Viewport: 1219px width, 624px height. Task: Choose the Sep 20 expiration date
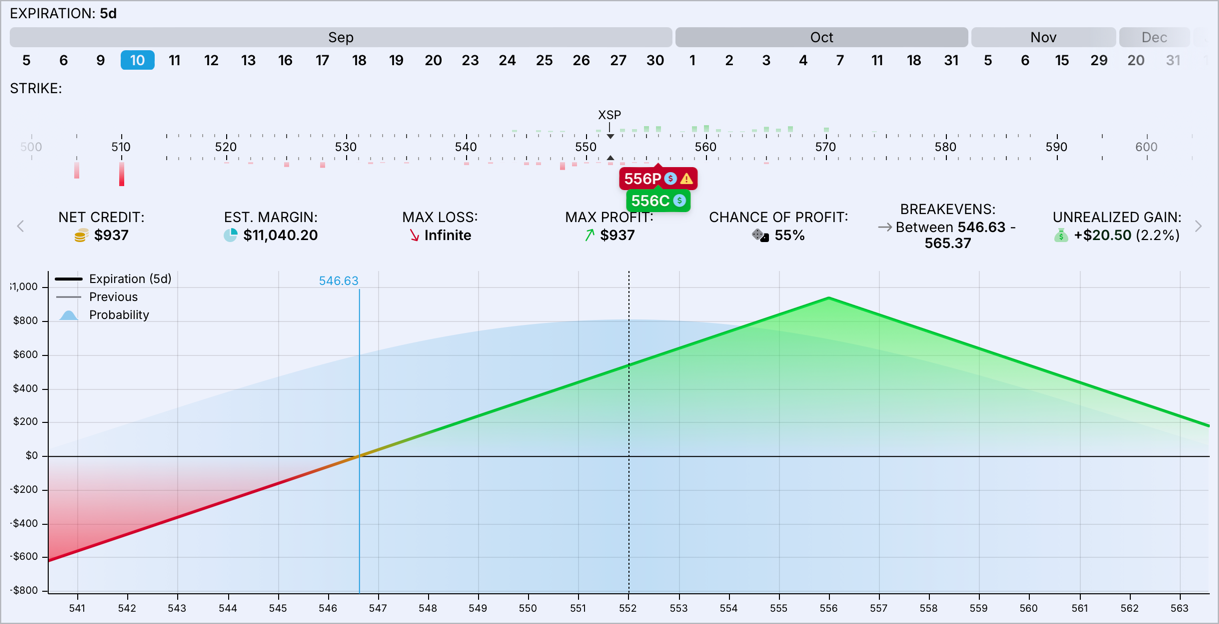[x=433, y=60]
